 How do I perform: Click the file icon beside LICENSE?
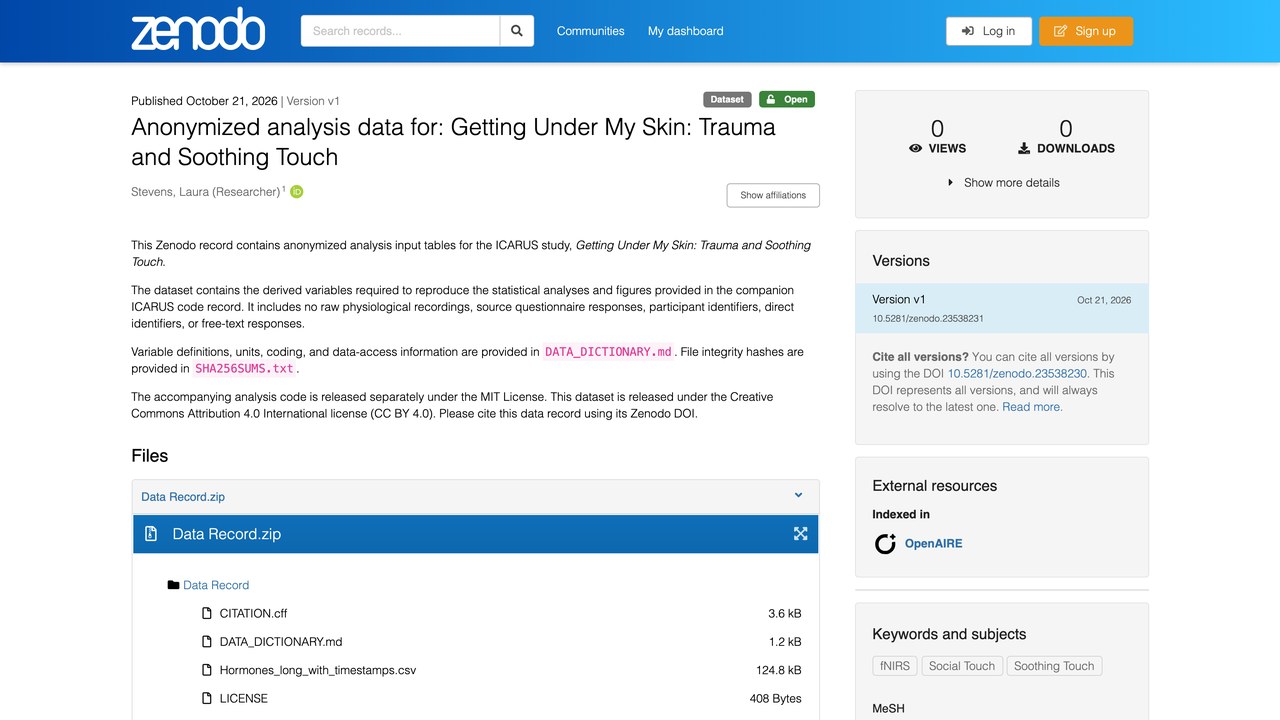pos(207,698)
